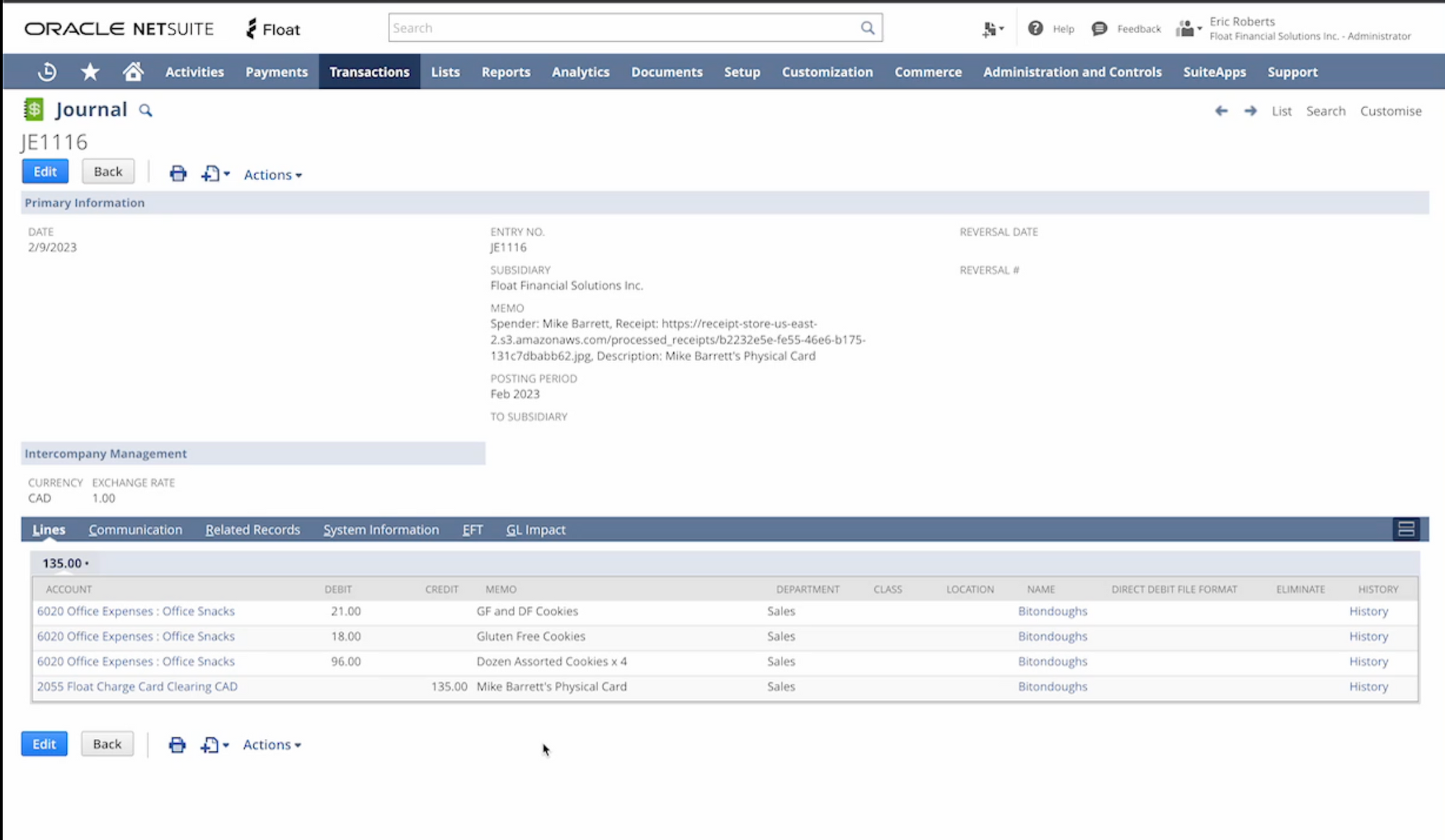Open History for the Dozen Assorted Cookies line

(1368, 661)
